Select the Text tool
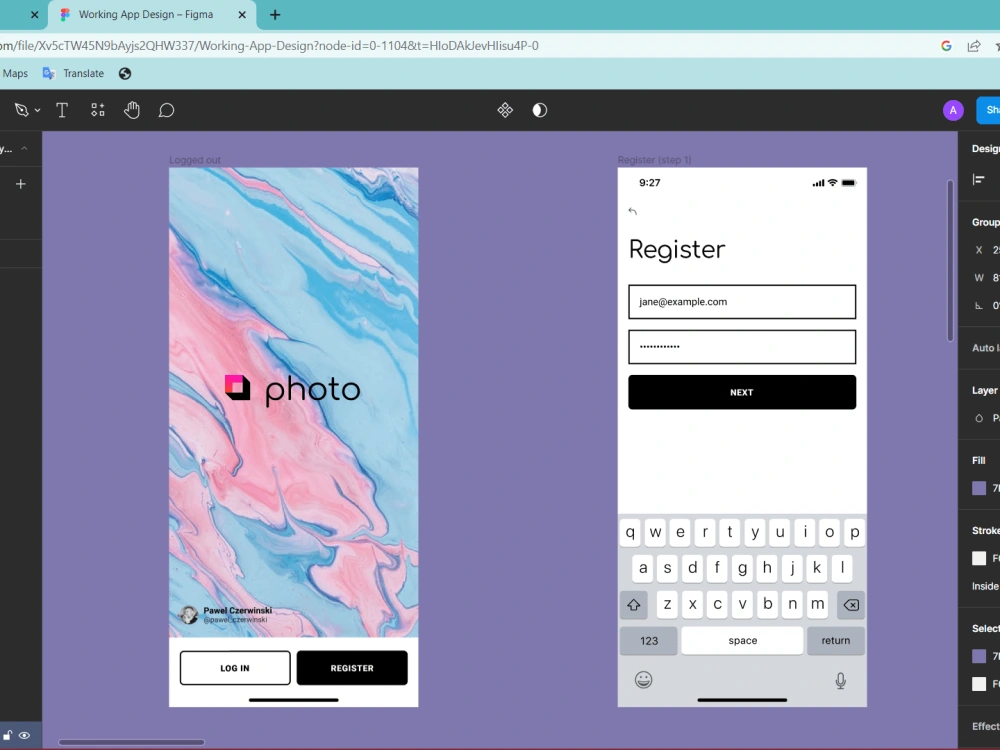 [x=62, y=110]
